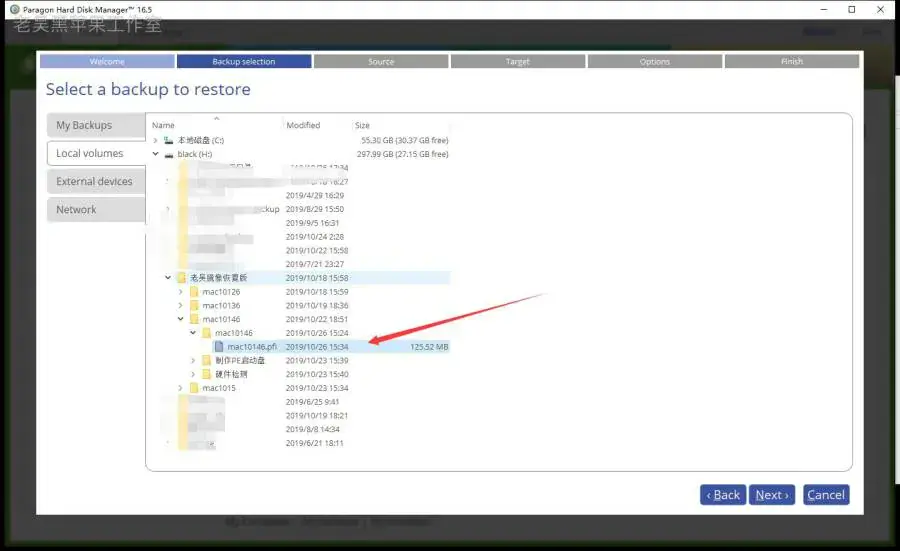Click the mac1015 folder icon

pos(194,388)
